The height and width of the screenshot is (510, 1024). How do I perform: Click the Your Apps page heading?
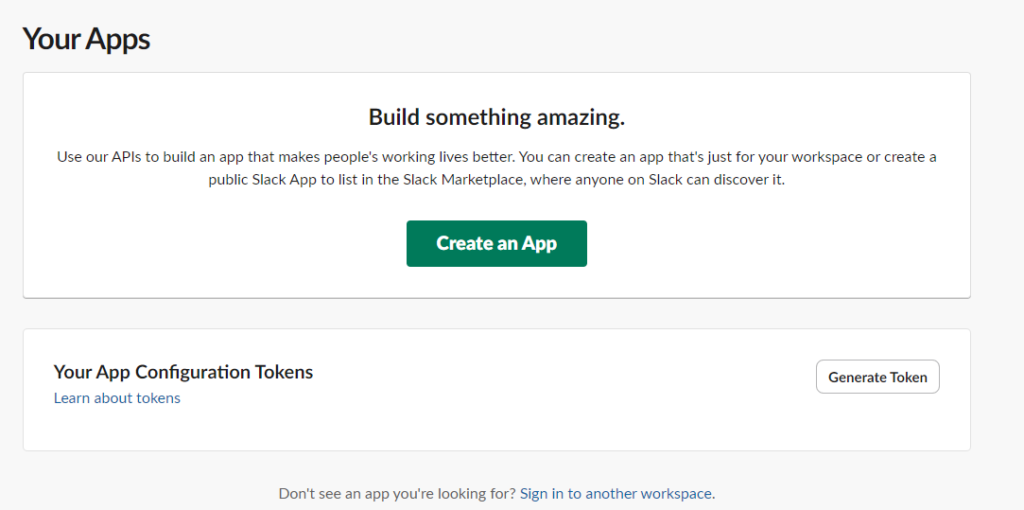pos(86,39)
